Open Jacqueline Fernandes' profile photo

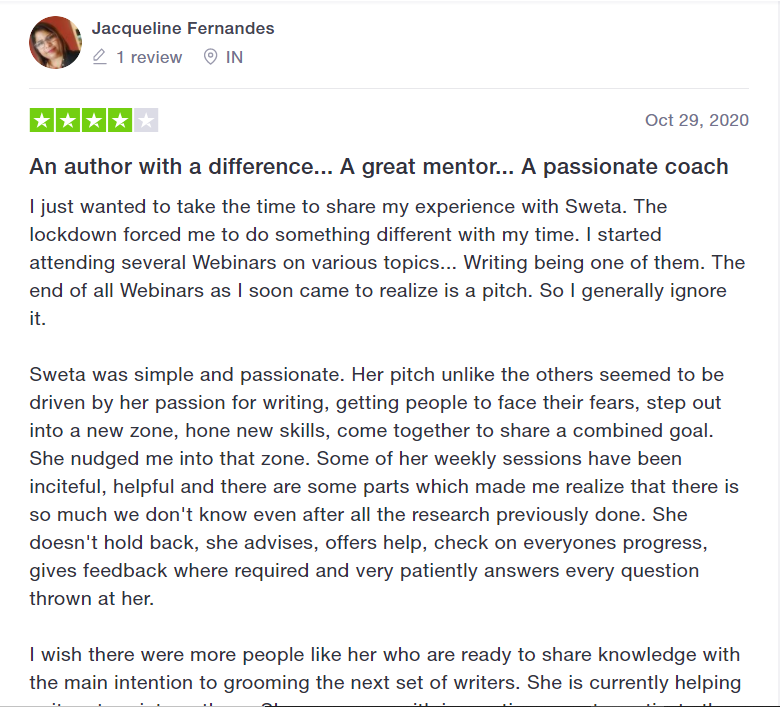click(56, 42)
